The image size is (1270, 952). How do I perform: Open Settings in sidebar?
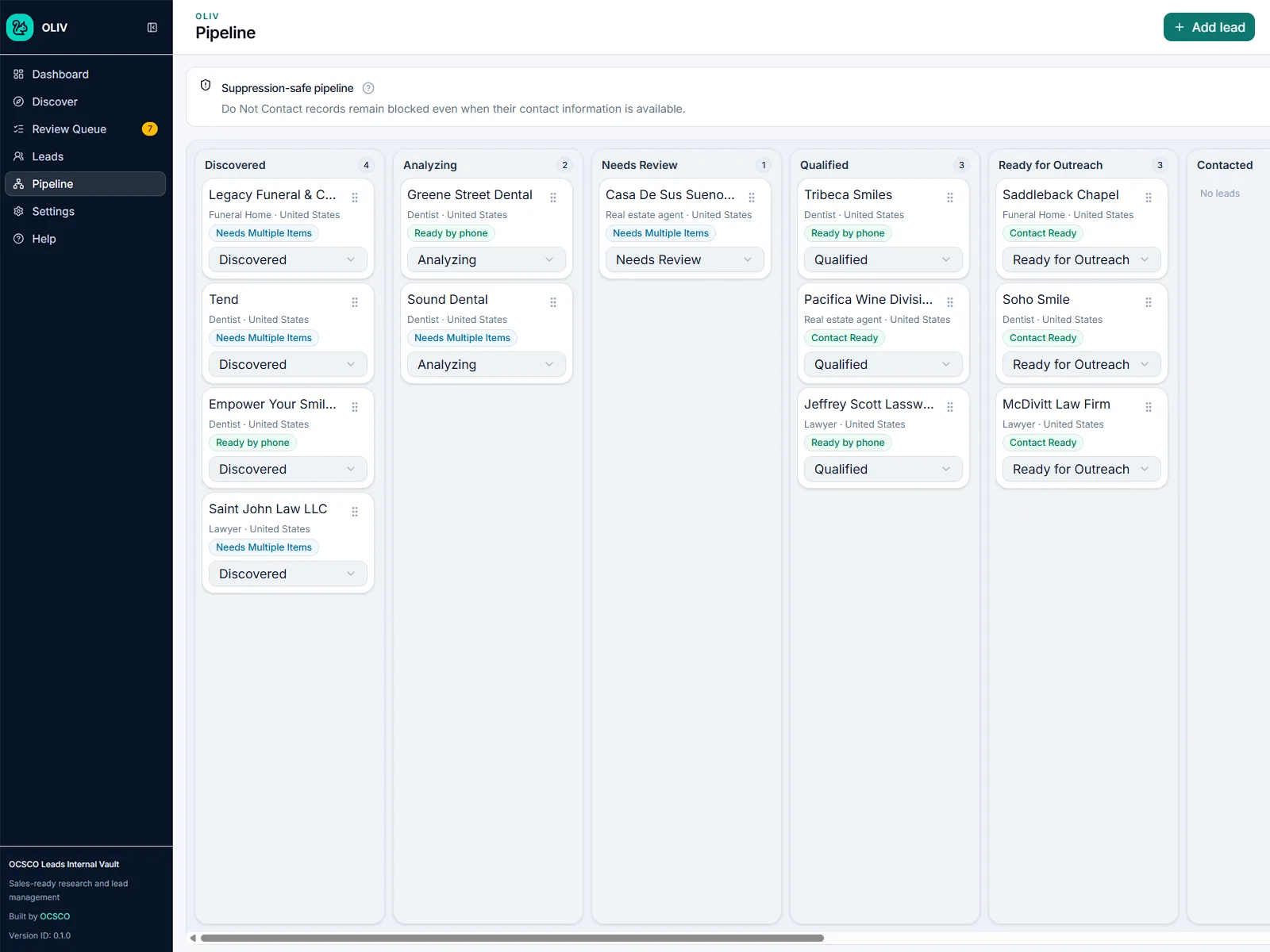[x=86, y=211]
